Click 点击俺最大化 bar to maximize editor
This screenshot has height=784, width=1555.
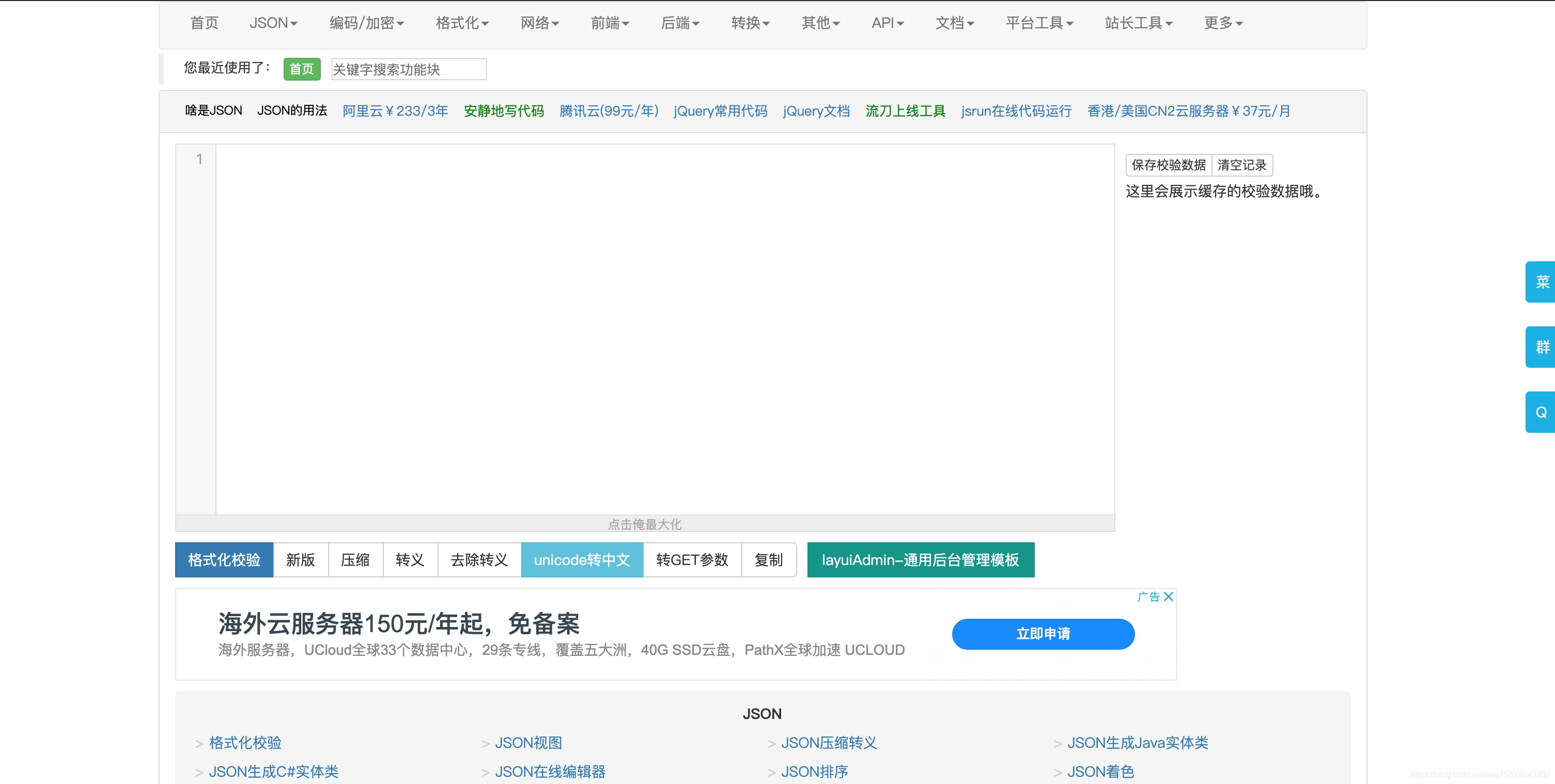tap(645, 524)
